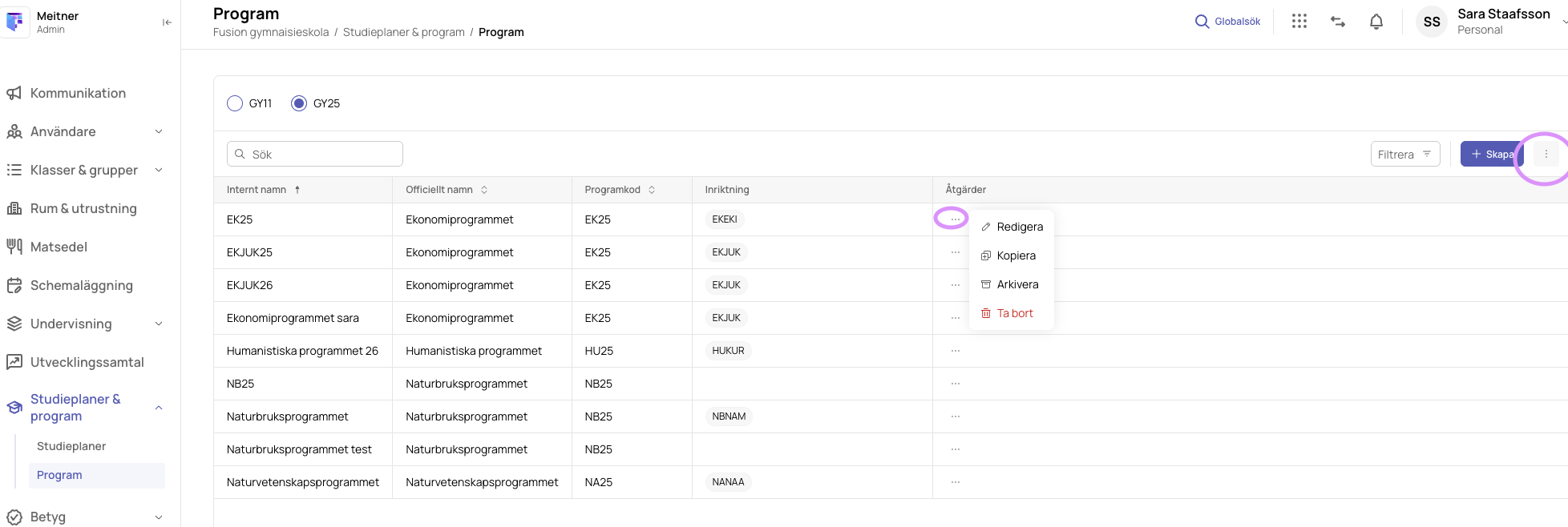Choose Arkivera from the context menu

1012,284
